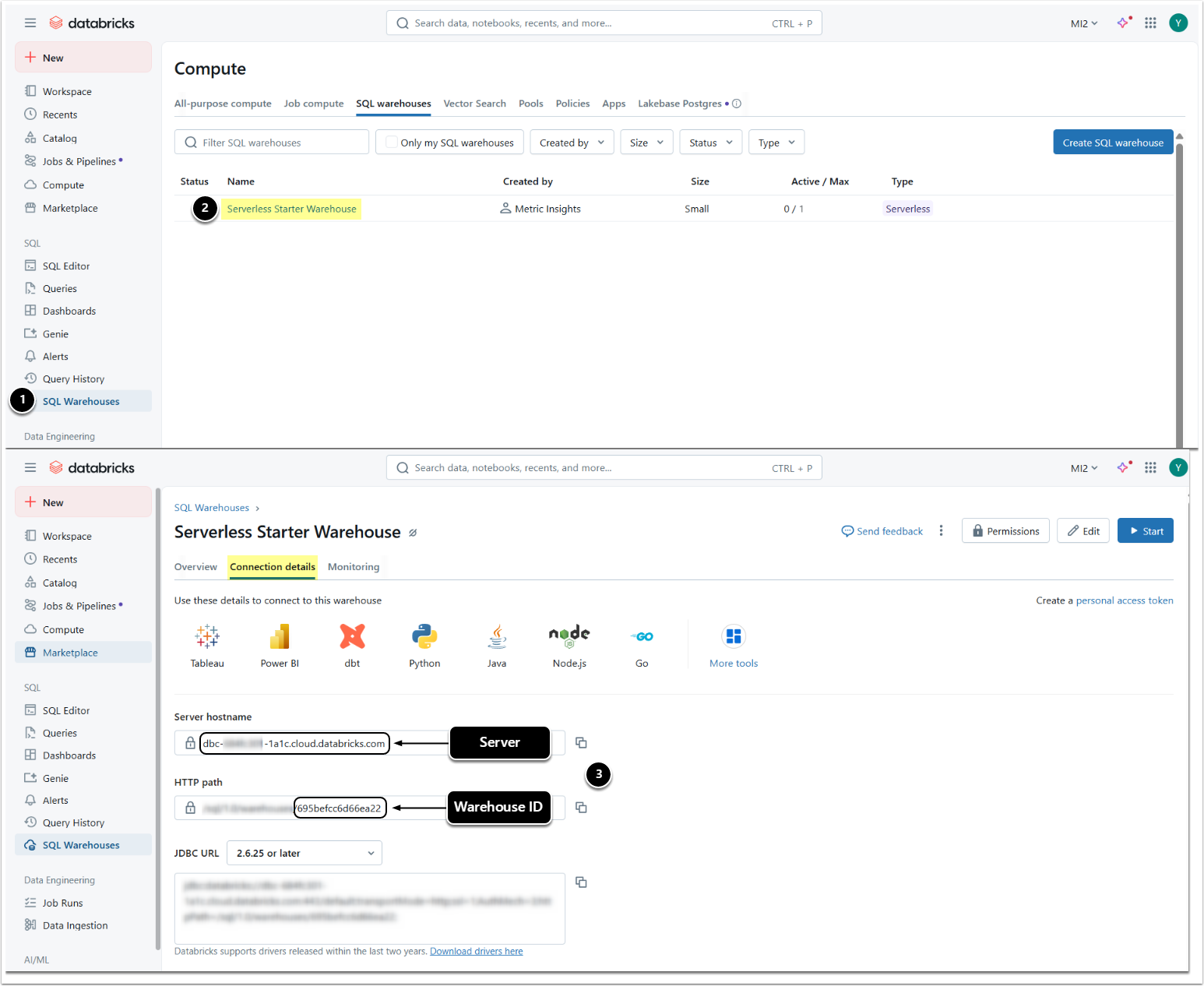Follow the personal access token link

pos(1125,600)
